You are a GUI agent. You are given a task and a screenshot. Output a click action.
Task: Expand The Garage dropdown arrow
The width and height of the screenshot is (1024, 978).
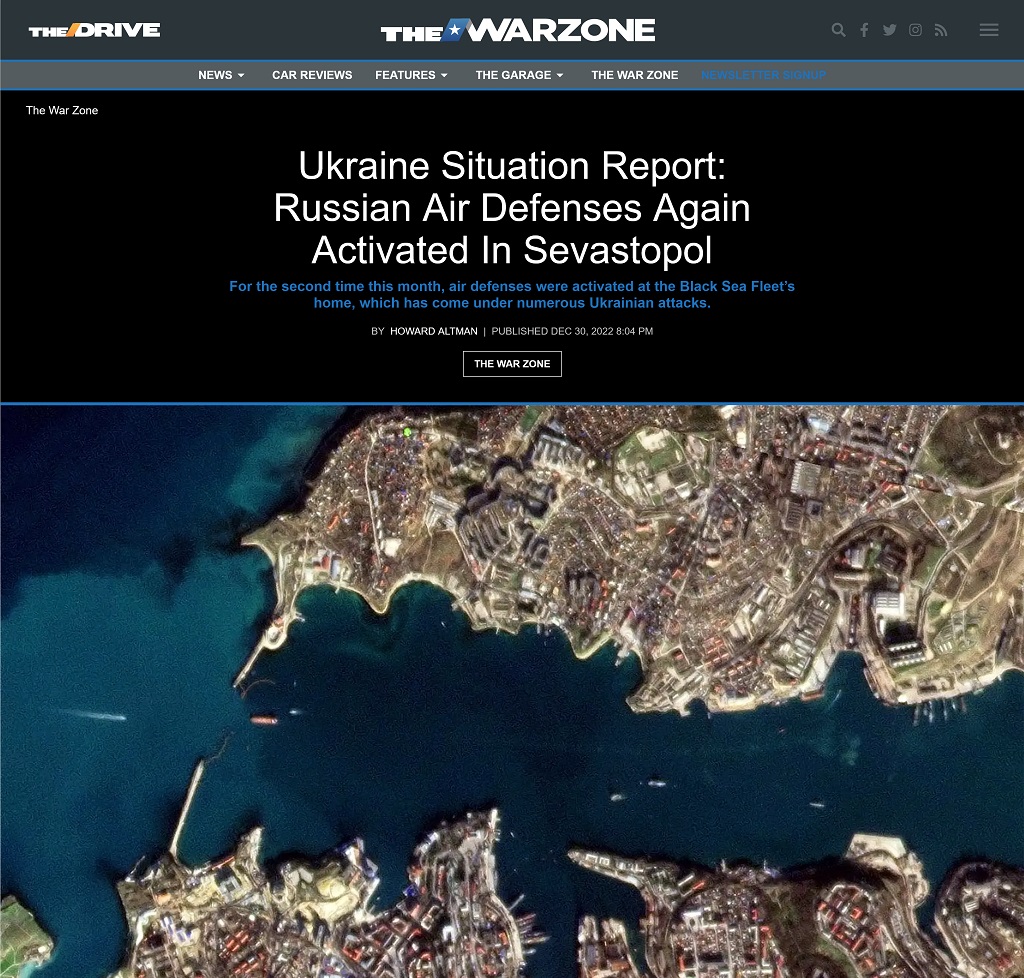coord(560,76)
